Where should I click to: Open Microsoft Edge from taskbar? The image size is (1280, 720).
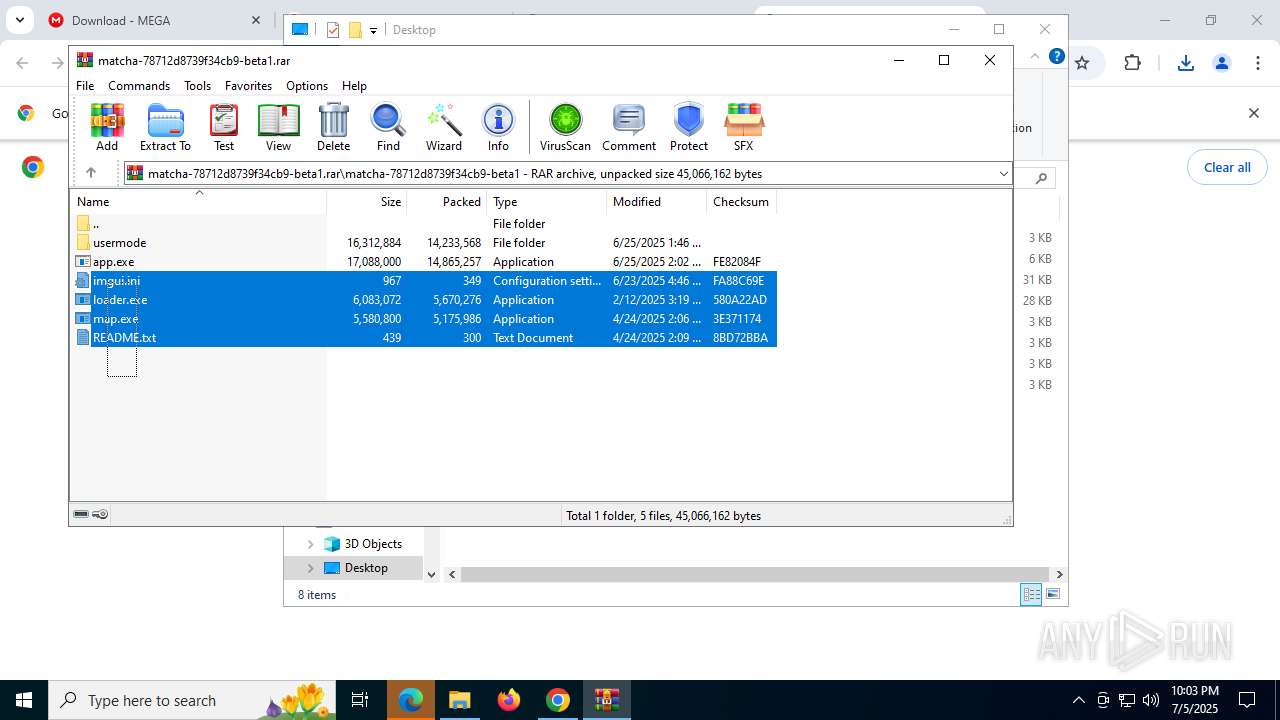tap(411, 700)
